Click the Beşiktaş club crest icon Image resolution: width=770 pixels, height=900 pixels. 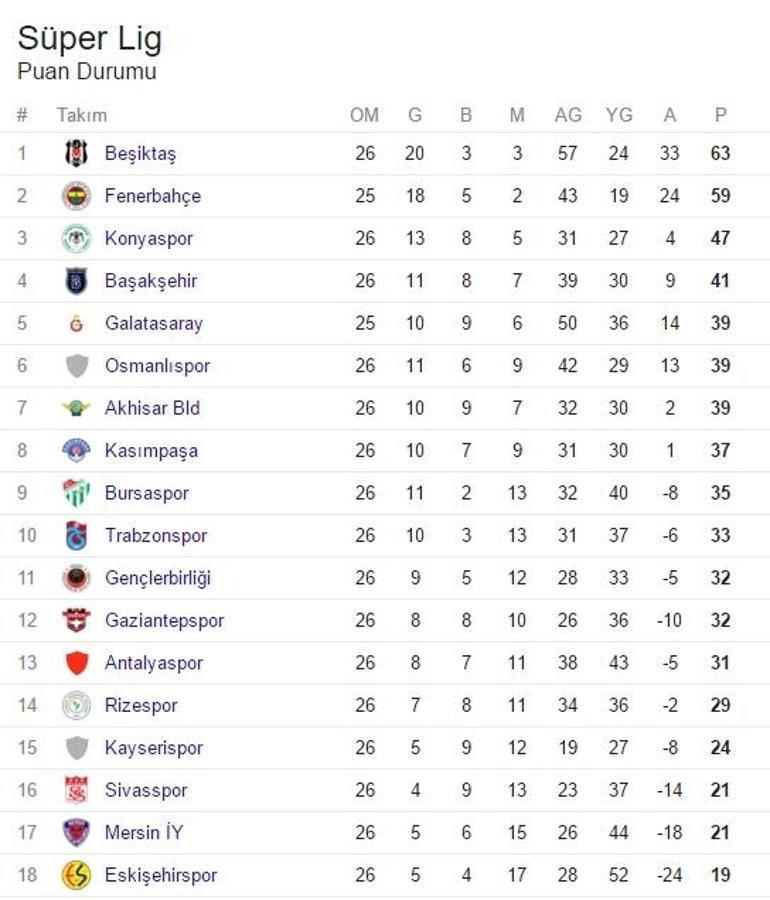[76, 153]
